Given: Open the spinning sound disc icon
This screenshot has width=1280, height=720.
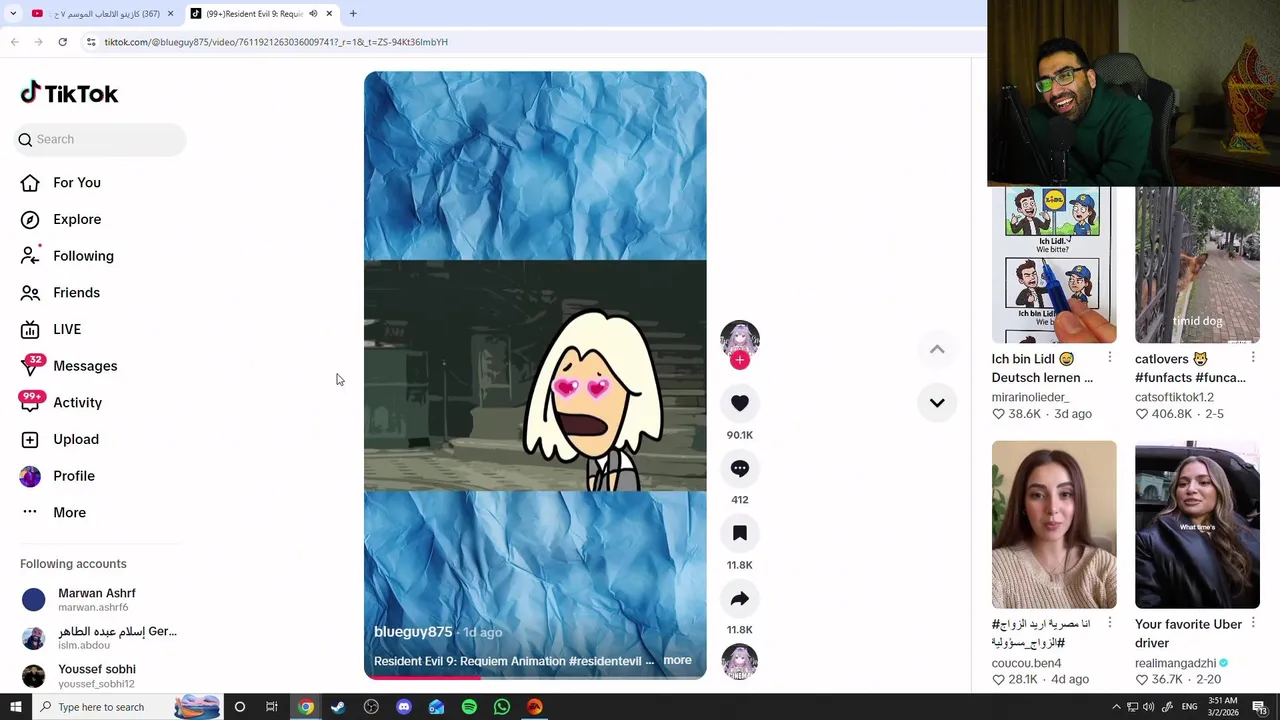Looking at the screenshot, I should click(x=740, y=661).
